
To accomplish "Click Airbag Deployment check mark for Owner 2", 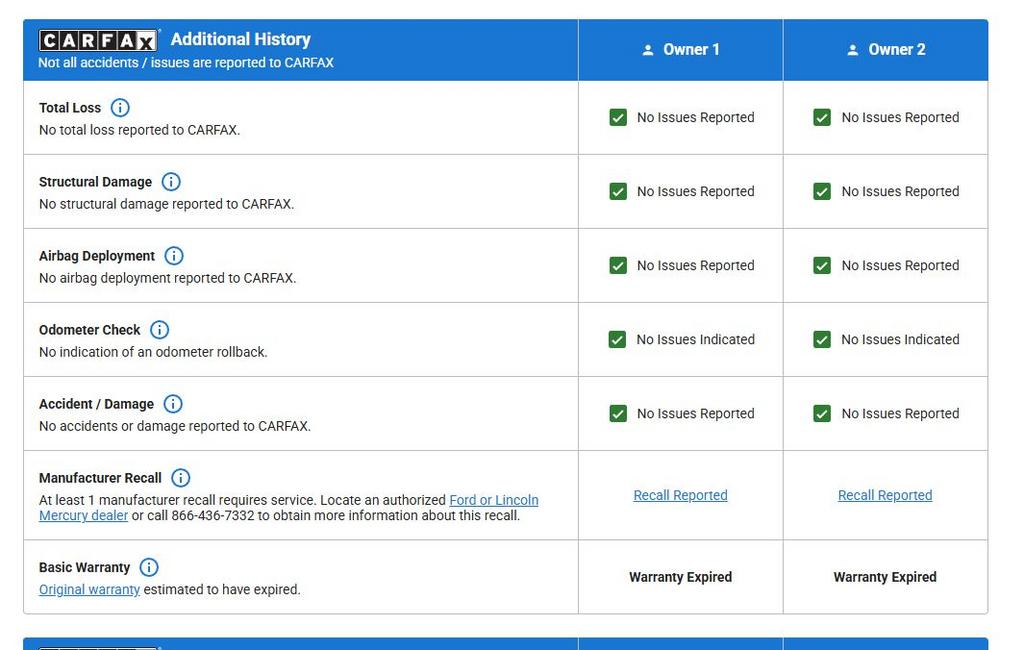I will [822, 265].
